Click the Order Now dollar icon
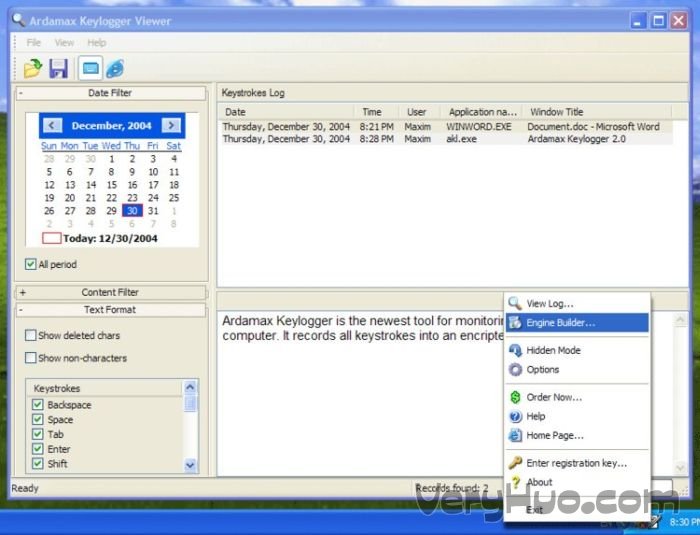700x535 pixels. point(515,397)
